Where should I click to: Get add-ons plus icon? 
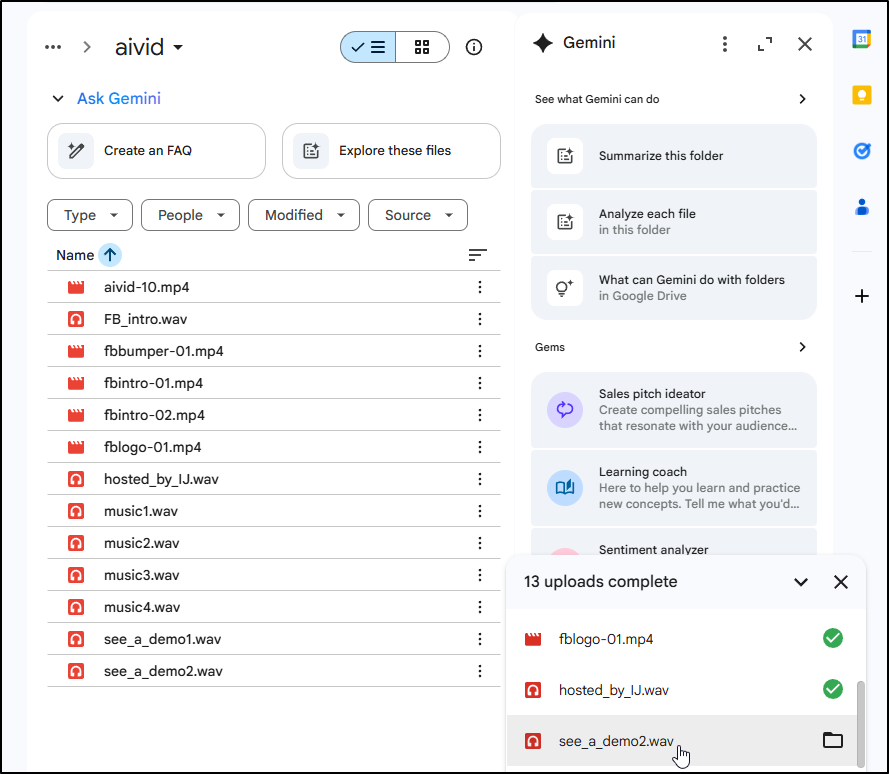[862, 296]
